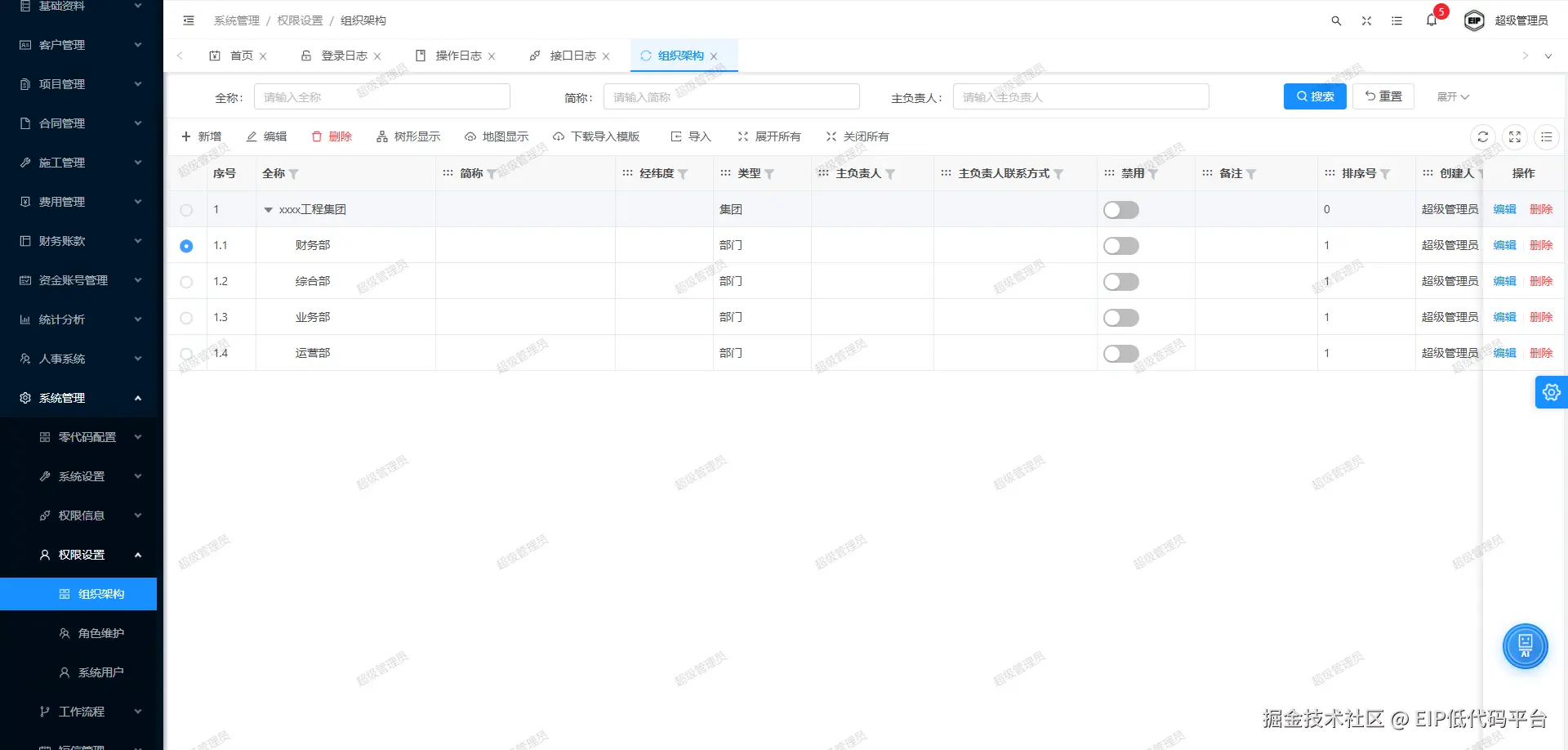Filter the 备注 column
Image resolution: width=1568 pixels, height=750 pixels.
tap(1251, 174)
